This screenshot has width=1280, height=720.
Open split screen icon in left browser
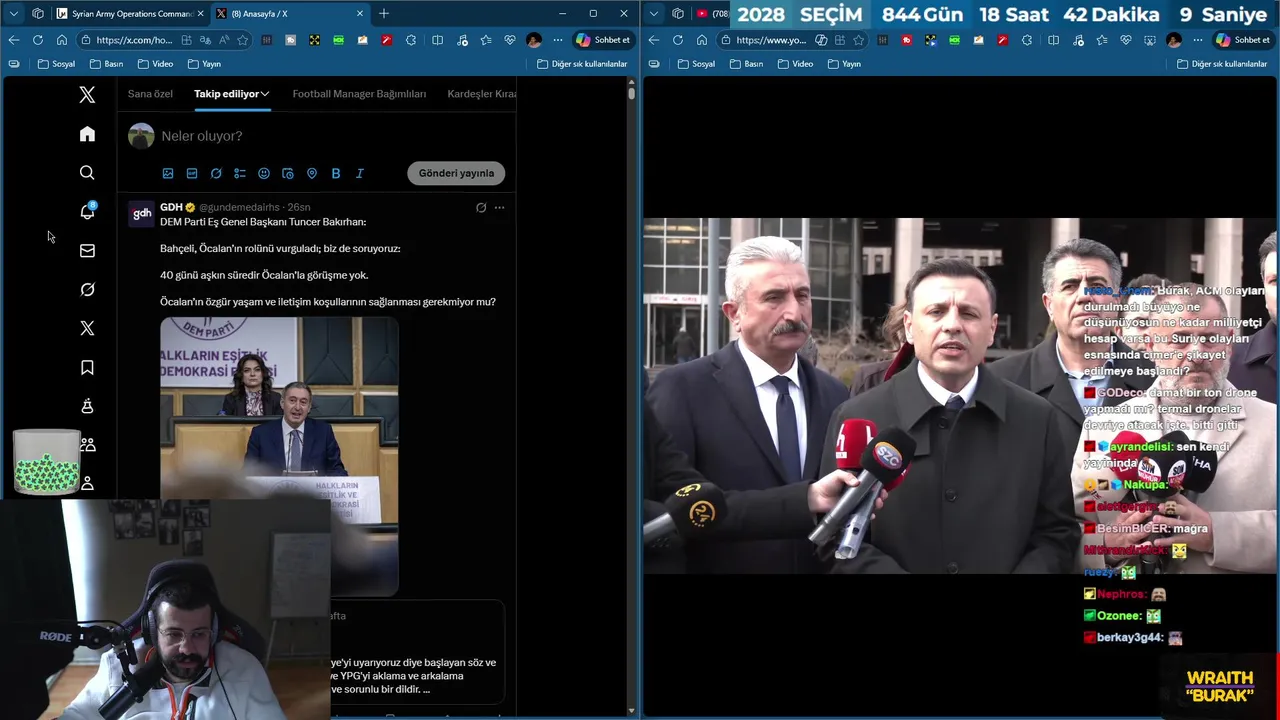pyautogui.click(x=437, y=40)
